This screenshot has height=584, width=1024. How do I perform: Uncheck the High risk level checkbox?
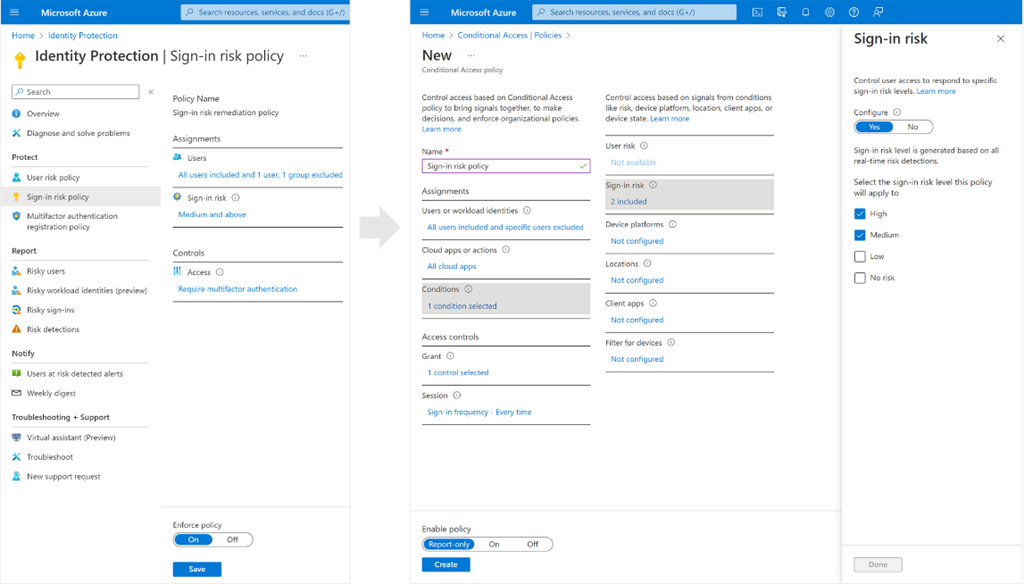[x=860, y=214]
